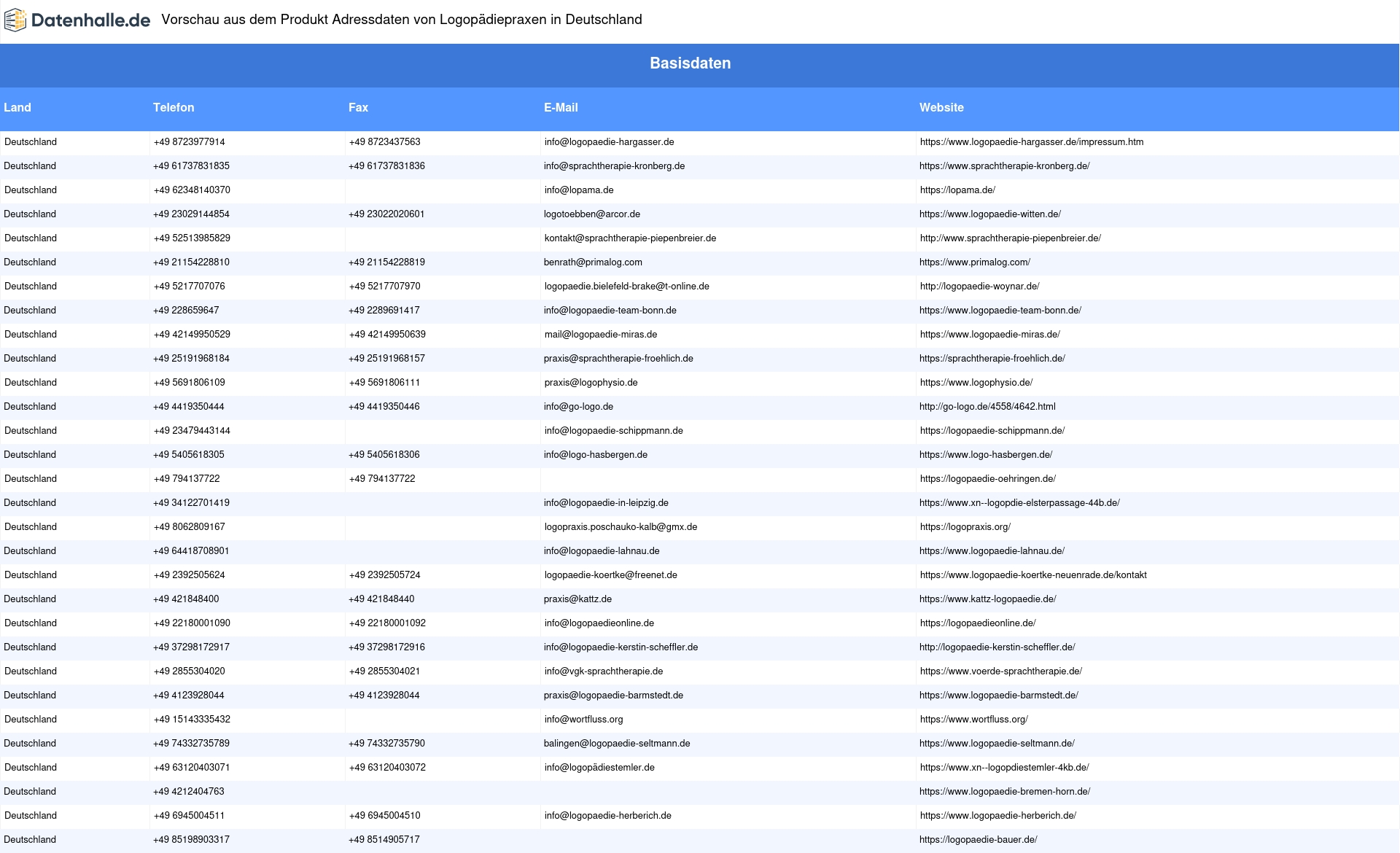The width and height of the screenshot is (1400, 853).
Task: Select email praxis@sprachtherapie-froehlich.de
Action: click(618, 359)
